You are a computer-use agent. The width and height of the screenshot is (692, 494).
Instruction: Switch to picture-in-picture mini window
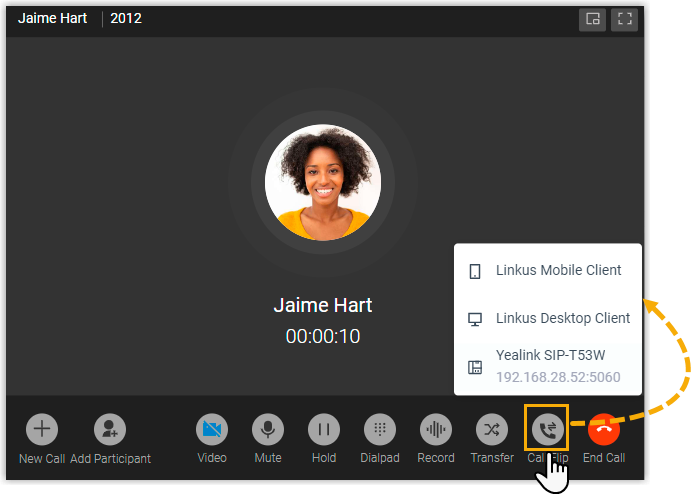click(592, 19)
